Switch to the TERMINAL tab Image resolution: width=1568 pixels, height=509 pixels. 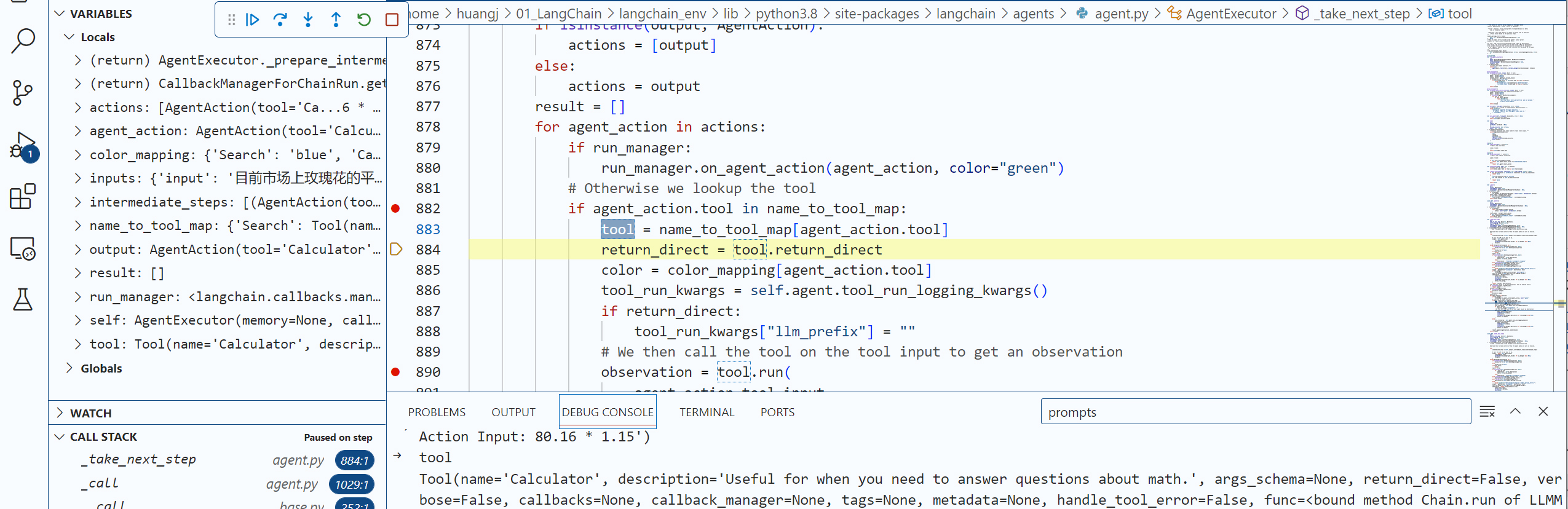click(707, 412)
